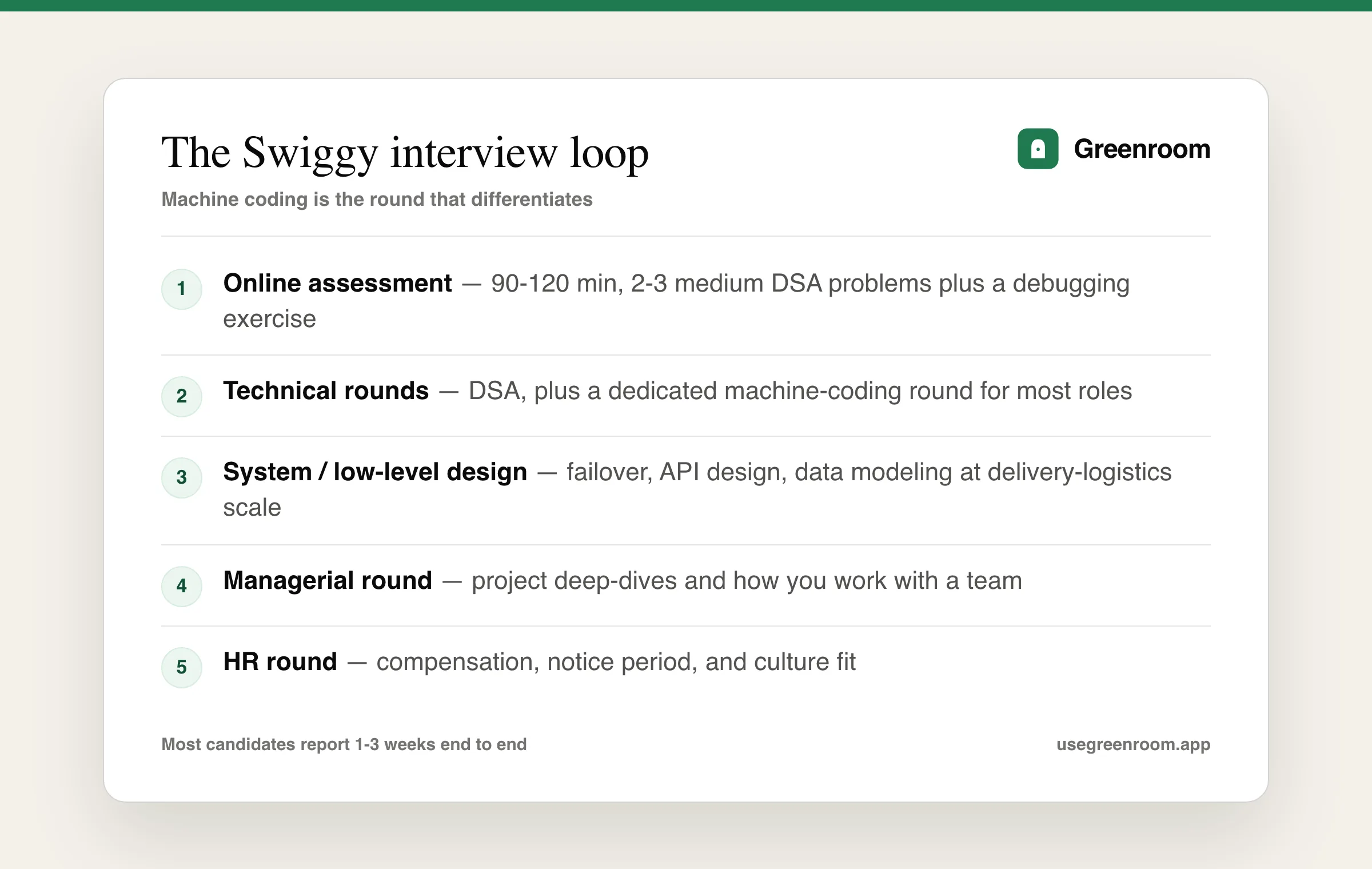Screen dimensions: 1372x869
Task: Click the text '90-120 min, 2-3 medium DSA problems'
Action: pyautogui.click(x=711, y=284)
